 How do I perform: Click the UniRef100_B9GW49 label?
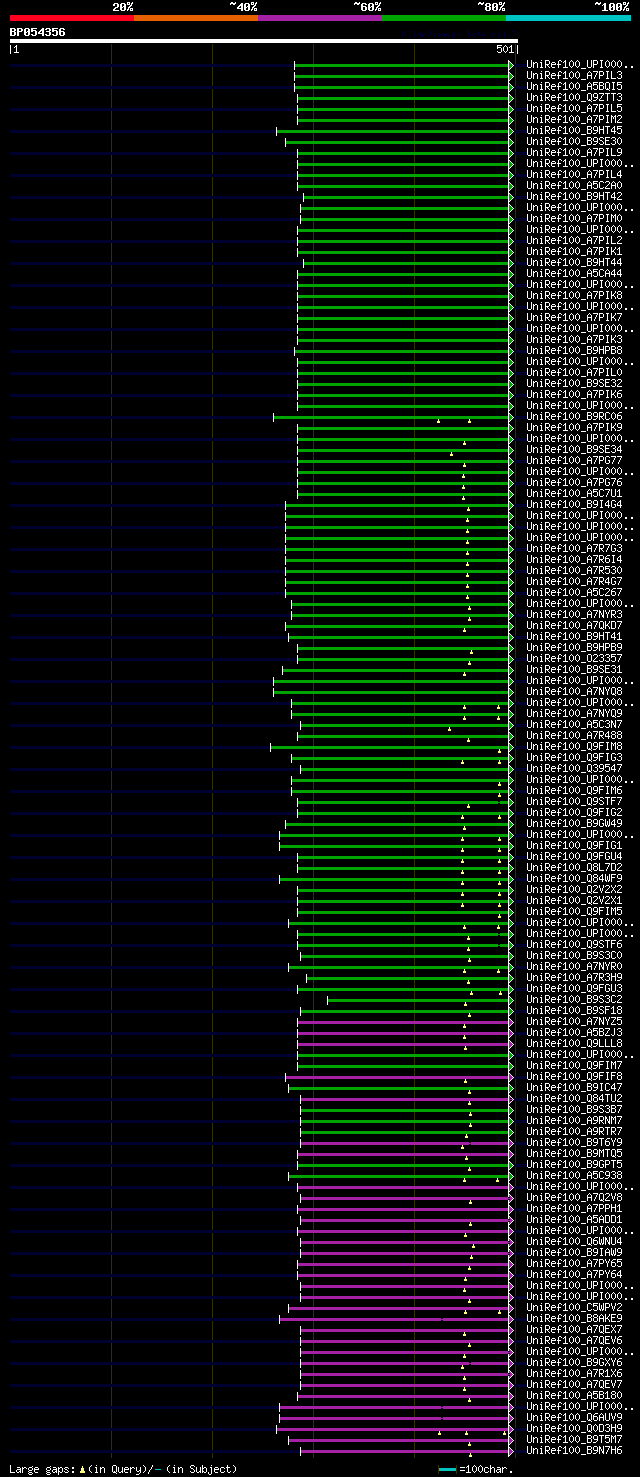click(x=574, y=823)
